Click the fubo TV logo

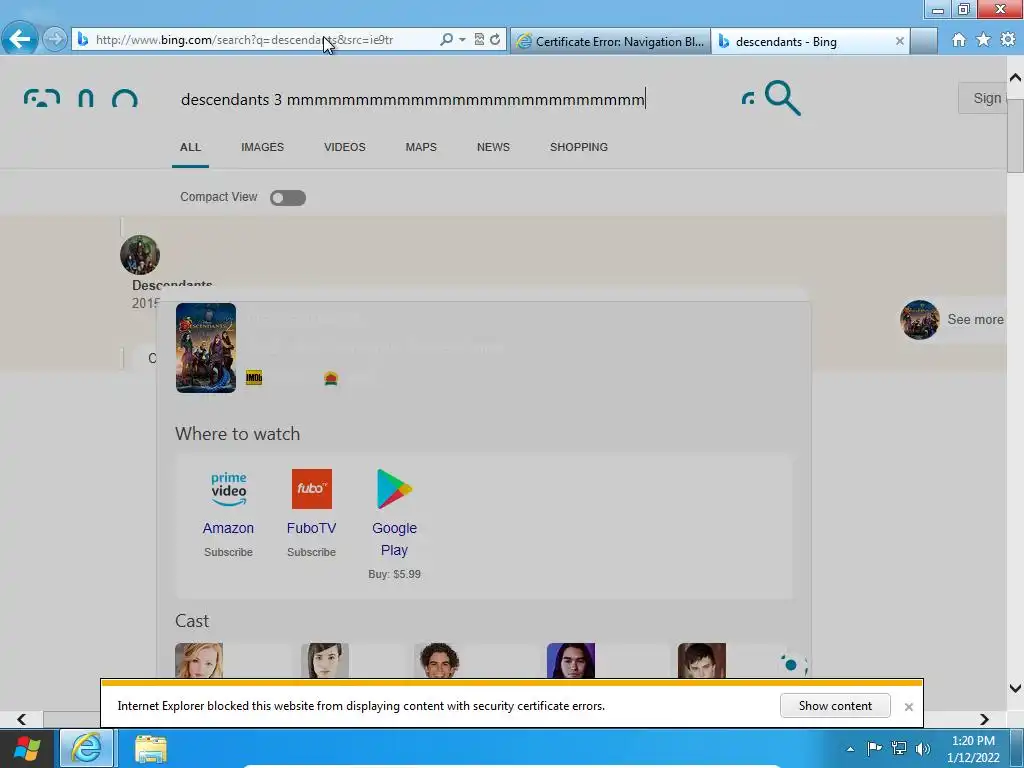click(x=312, y=489)
